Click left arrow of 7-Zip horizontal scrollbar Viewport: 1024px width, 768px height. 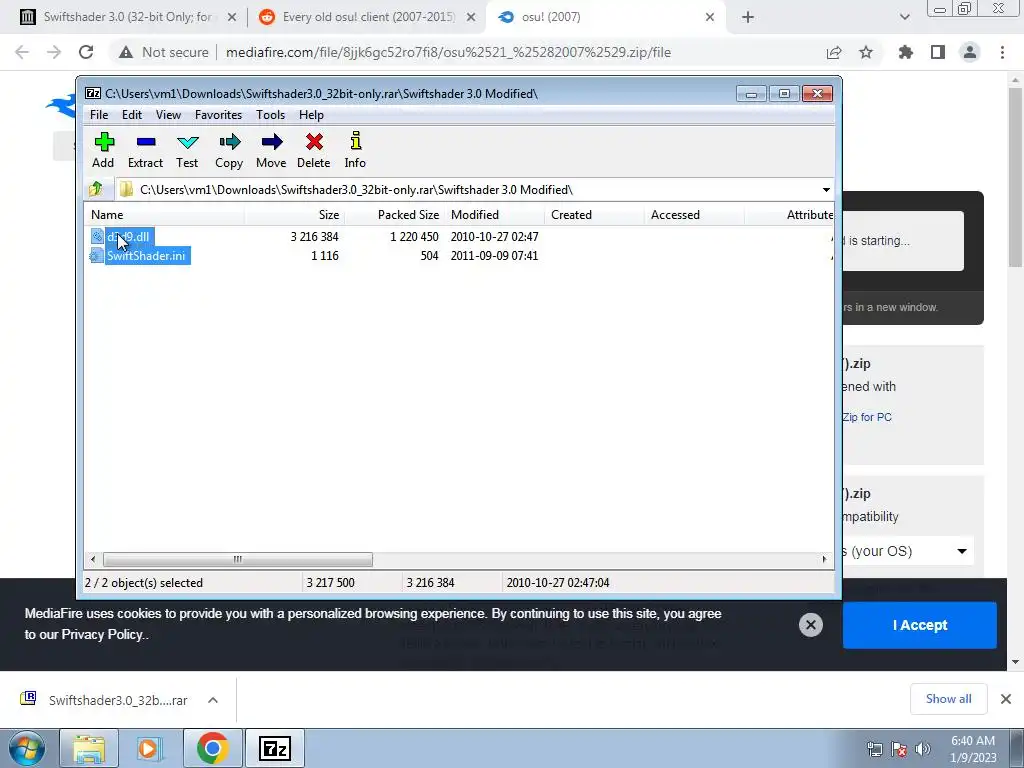[x=93, y=559]
